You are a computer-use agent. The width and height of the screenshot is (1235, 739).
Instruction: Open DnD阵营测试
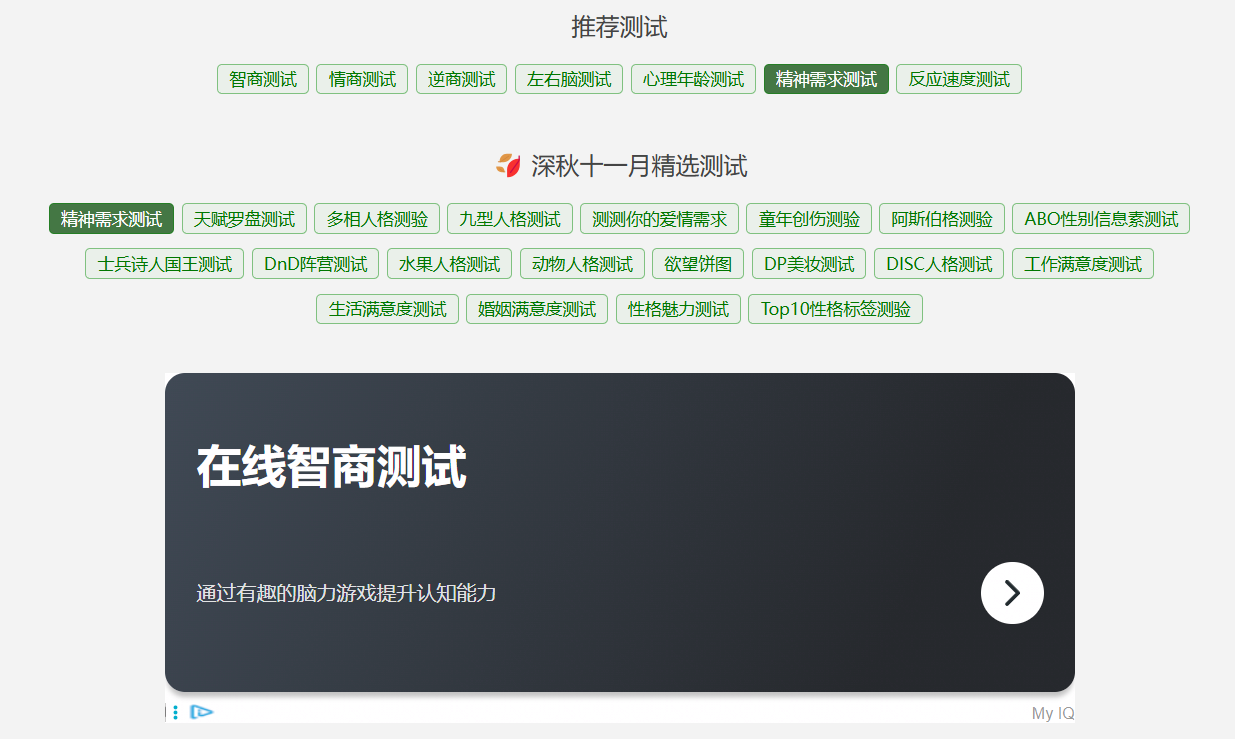pyautogui.click(x=316, y=264)
